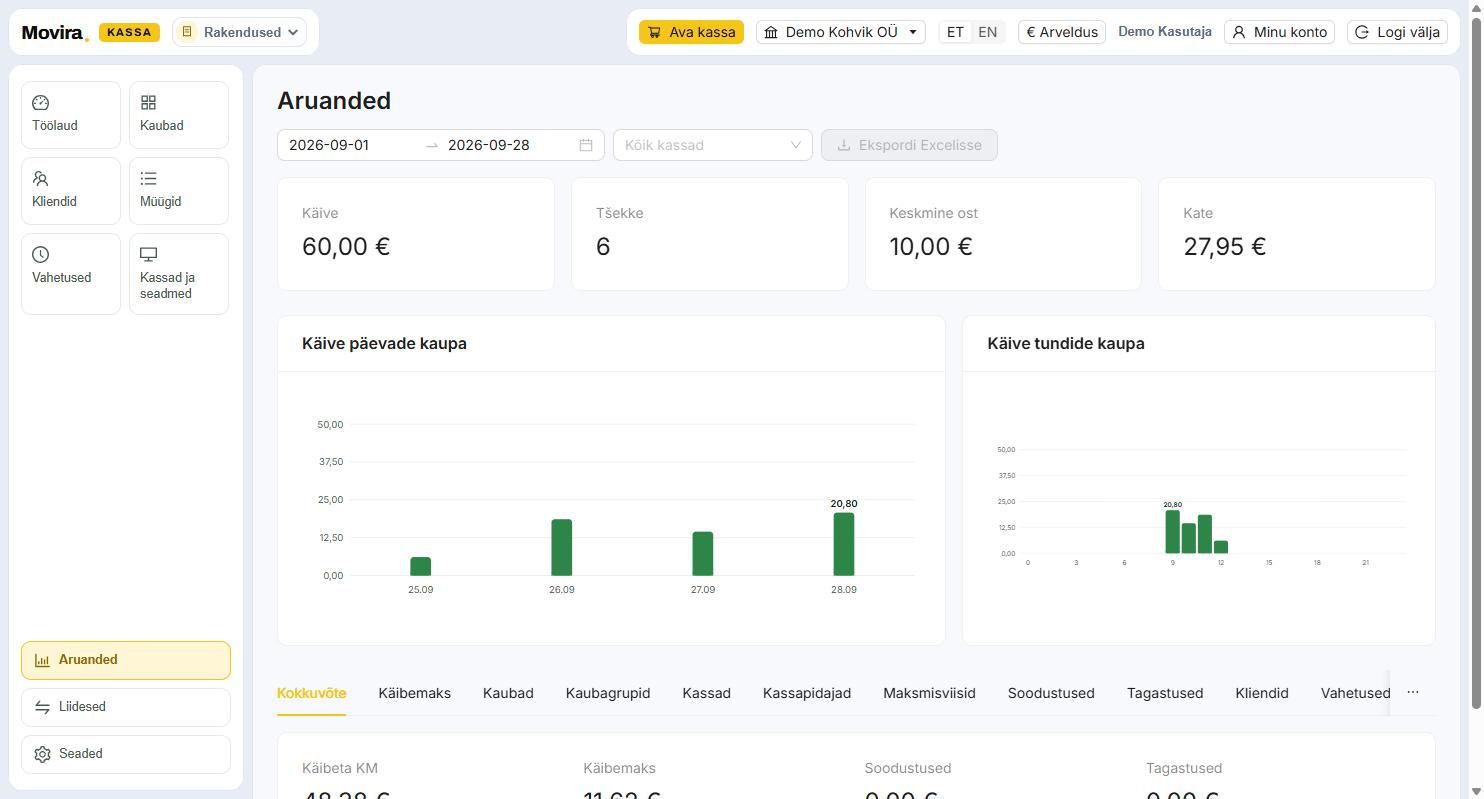Open the Kassapidajad tab
This screenshot has height=799, width=1484.
(807, 693)
